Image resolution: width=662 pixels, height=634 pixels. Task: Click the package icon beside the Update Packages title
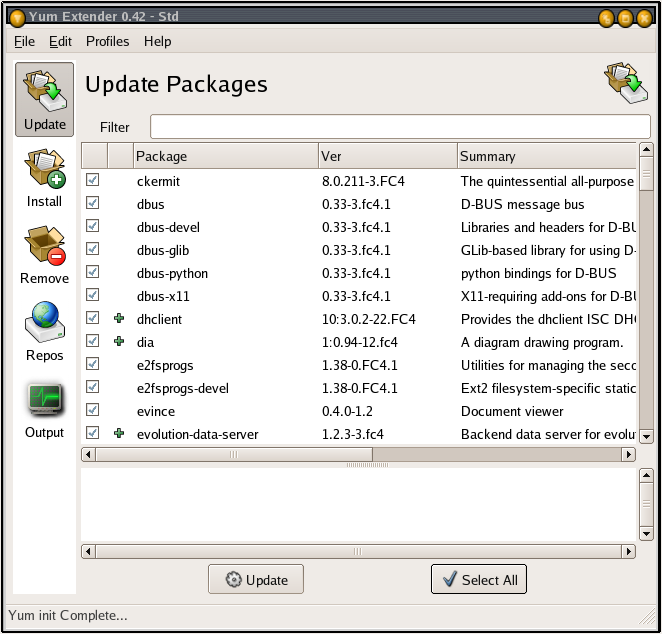626,83
